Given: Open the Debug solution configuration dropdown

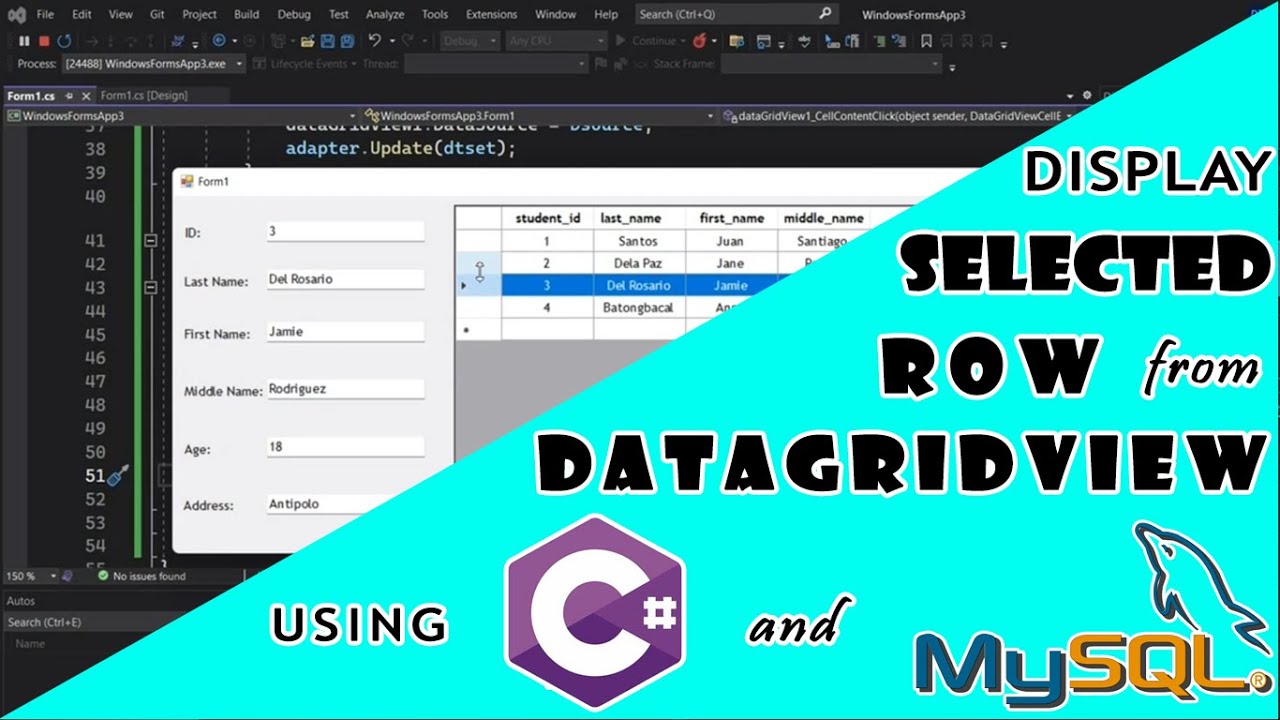Looking at the screenshot, I should coord(470,41).
